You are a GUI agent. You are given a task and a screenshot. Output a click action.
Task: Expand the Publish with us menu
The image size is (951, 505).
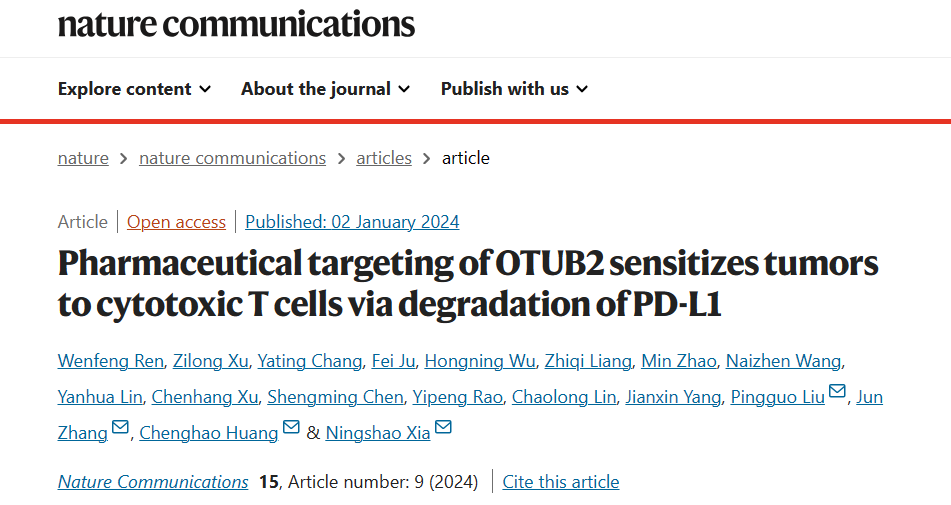(x=514, y=89)
